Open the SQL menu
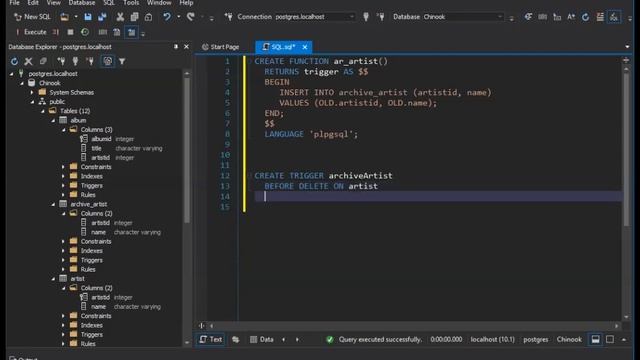The image size is (640, 360). coord(109,3)
